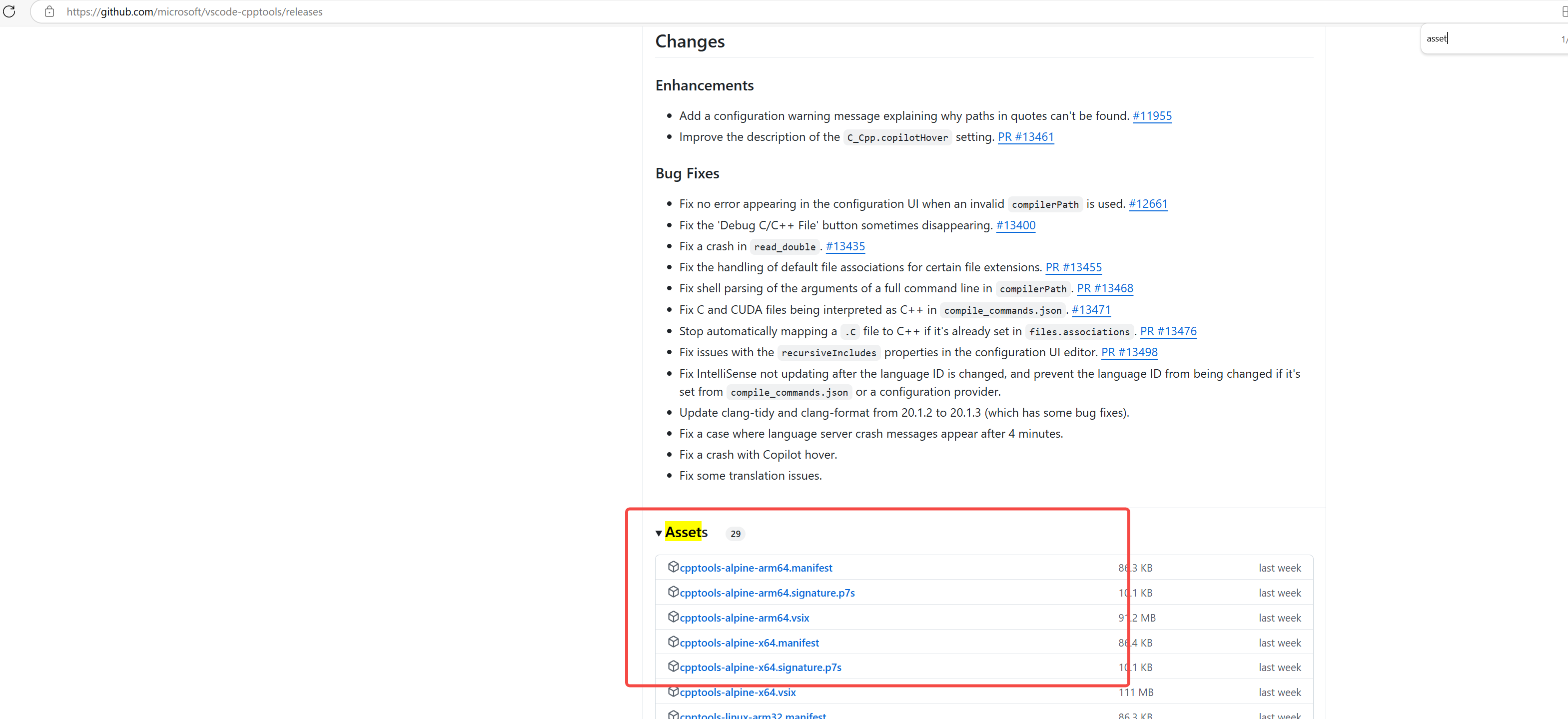Open issue link #11955
Screen dimensions: 1568x719
pos(1152,116)
